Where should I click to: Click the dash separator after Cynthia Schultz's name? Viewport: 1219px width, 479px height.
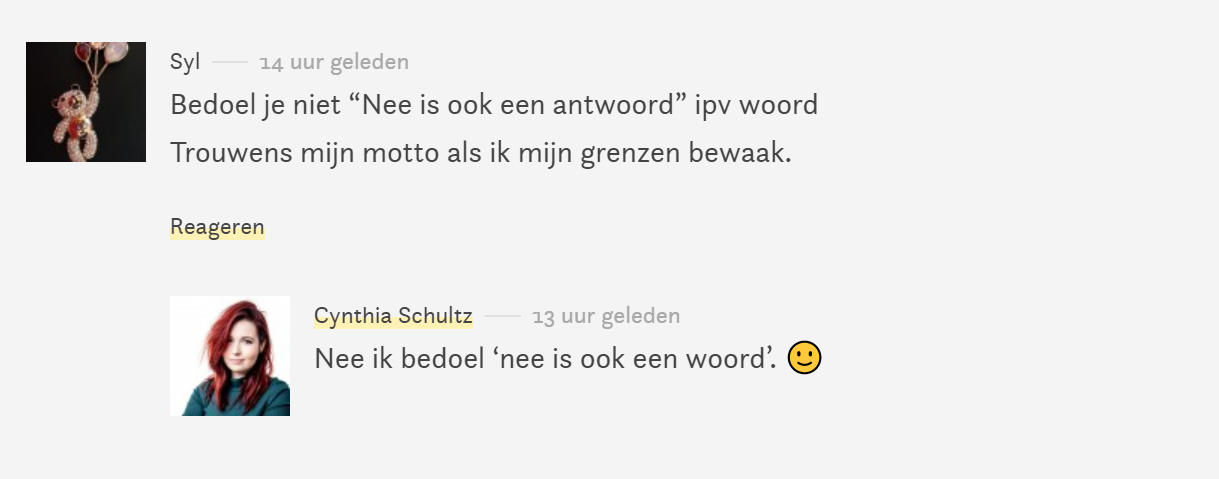pos(503,316)
